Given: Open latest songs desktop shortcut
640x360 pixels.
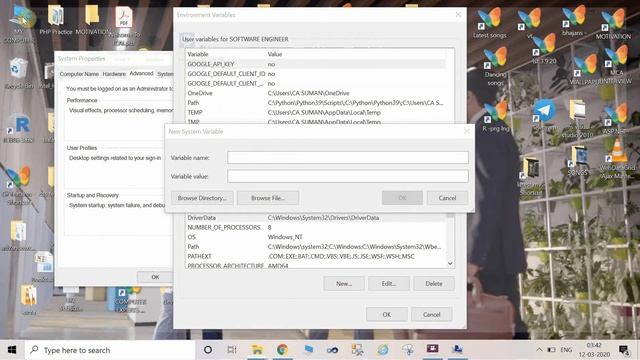Looking at the screenshot, I should click(x=489, y=23).
